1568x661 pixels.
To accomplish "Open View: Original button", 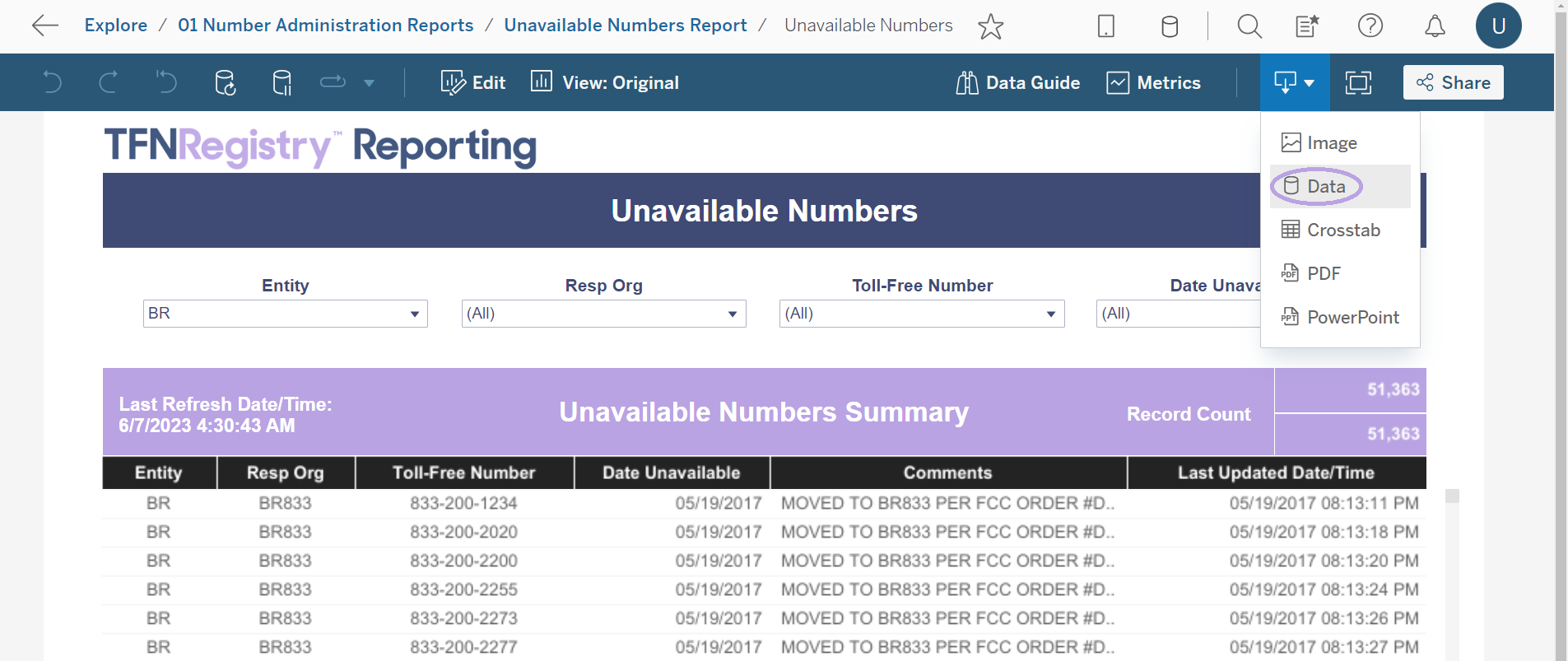I will [605, 82].
